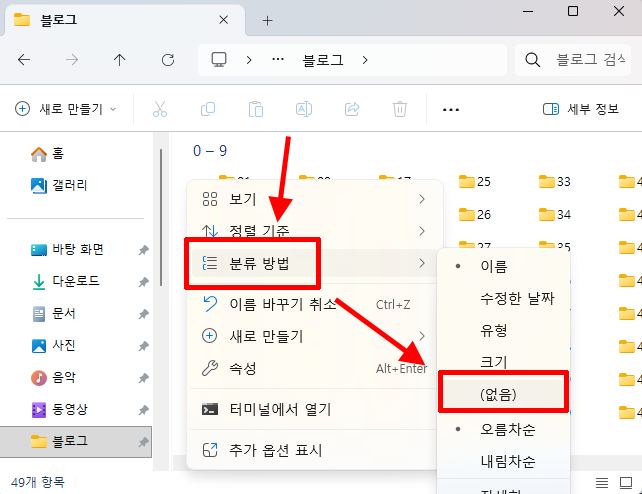Group by 크기

point(503,361)
